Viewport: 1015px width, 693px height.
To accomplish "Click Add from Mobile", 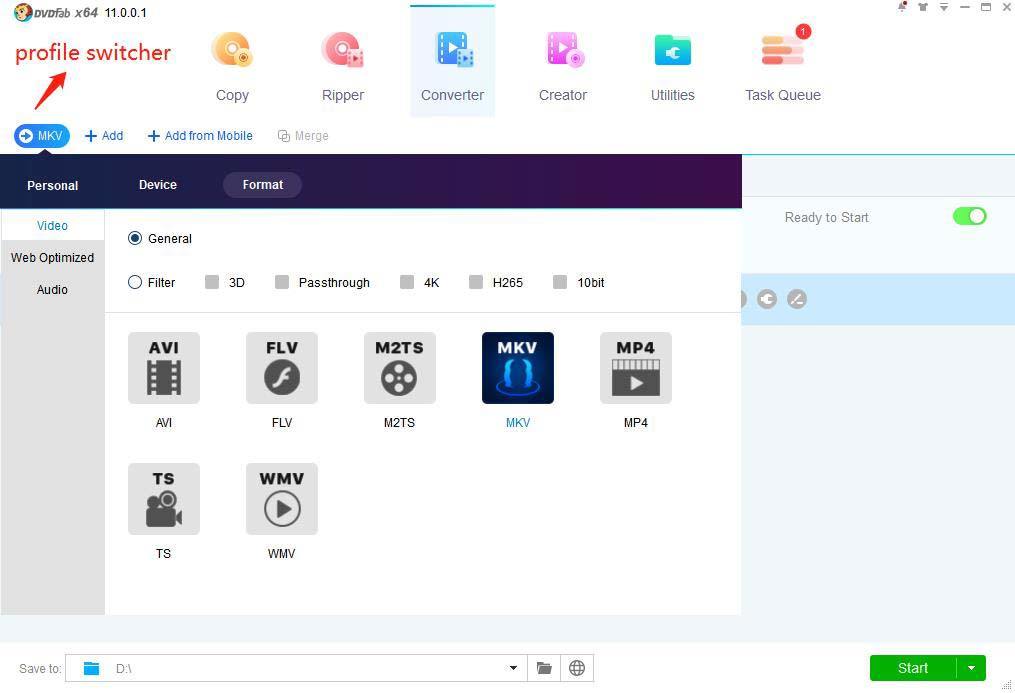I will pyautogui.click(x=200, y=136).
